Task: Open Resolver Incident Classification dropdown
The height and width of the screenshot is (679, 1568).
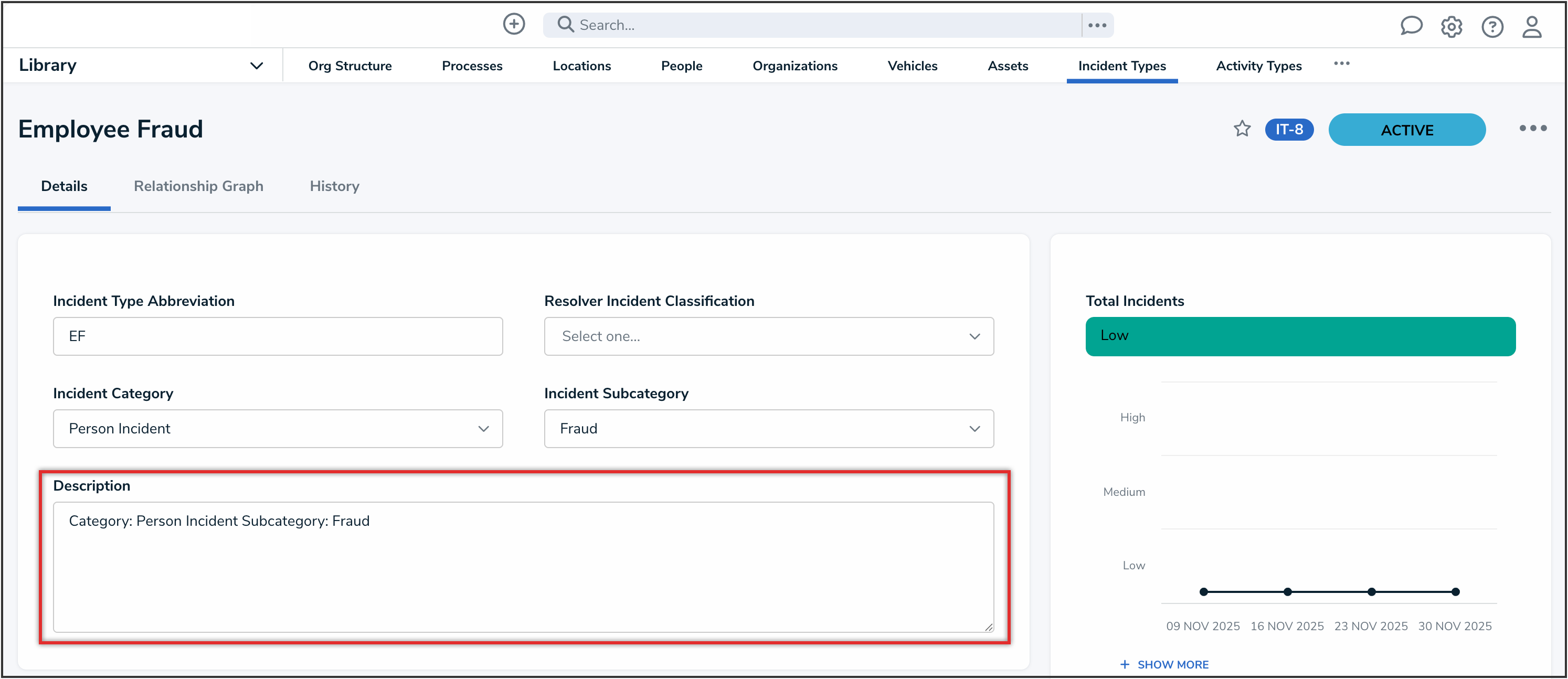Action: 768,336
